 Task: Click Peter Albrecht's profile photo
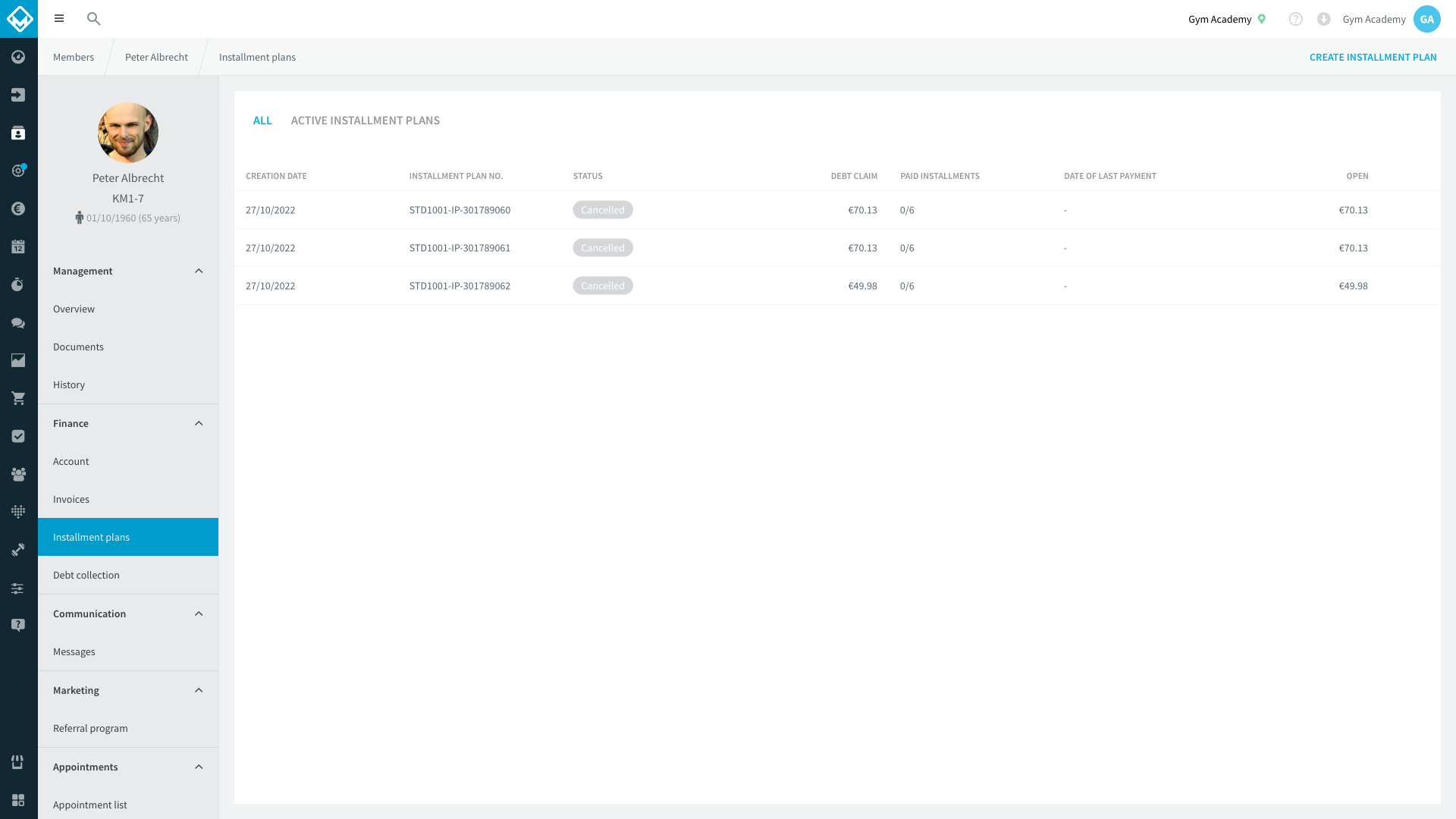tap(128, 133)
